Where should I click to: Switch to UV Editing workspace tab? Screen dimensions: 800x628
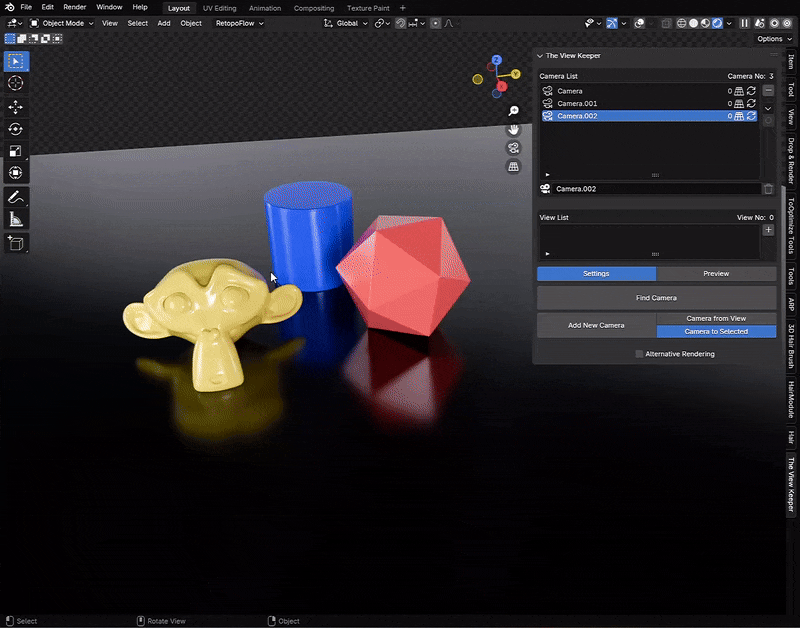pyautogui.click(x=219, y=8)
